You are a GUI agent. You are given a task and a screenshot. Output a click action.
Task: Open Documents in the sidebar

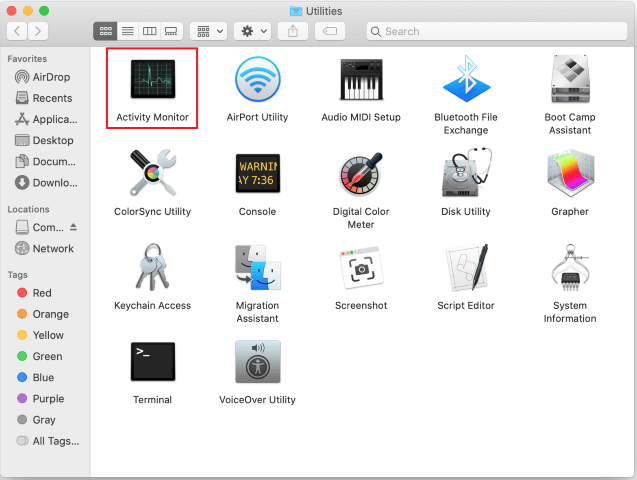click(x=45, y=161)
